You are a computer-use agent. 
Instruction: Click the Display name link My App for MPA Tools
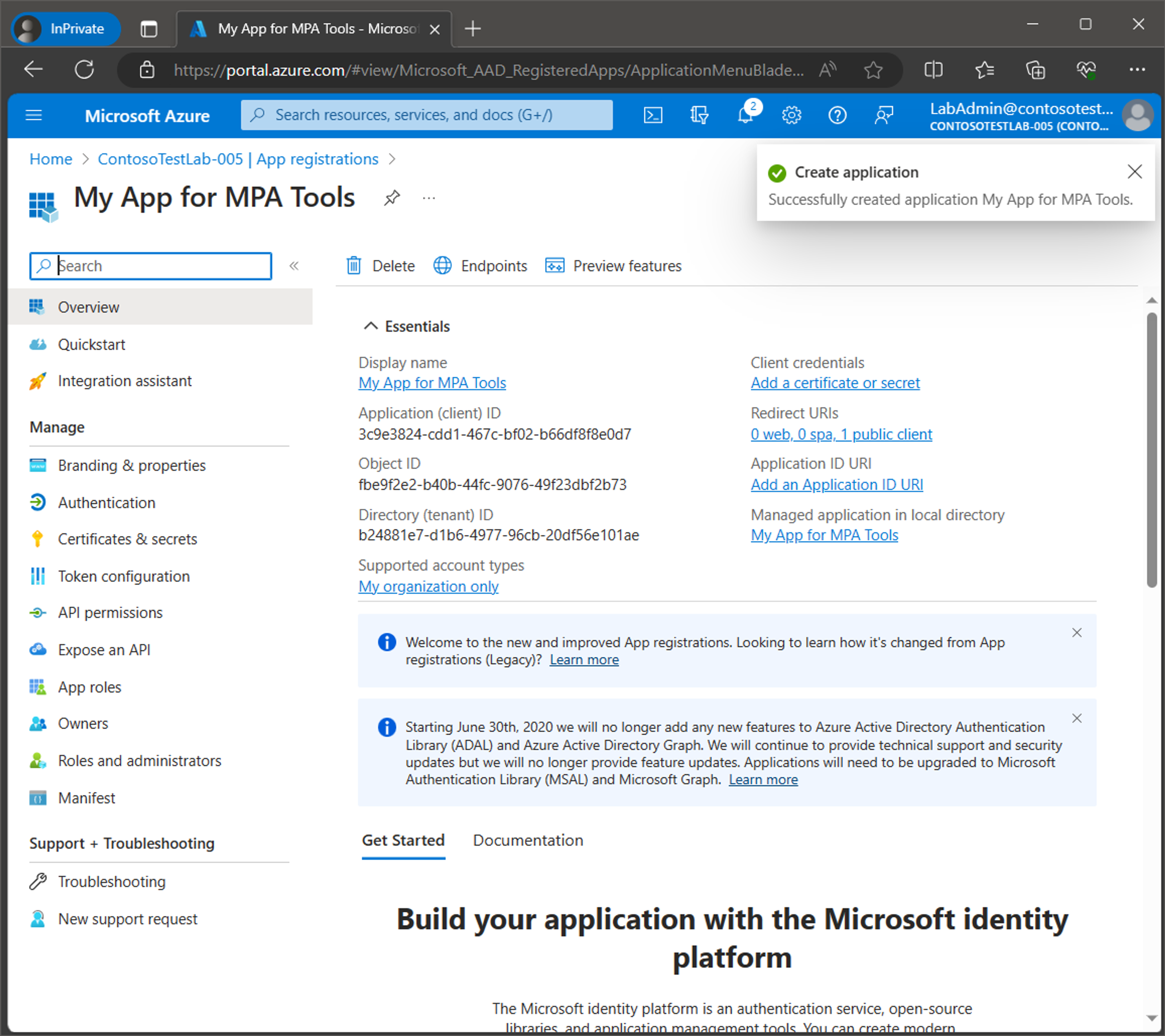tap(432, 383)
